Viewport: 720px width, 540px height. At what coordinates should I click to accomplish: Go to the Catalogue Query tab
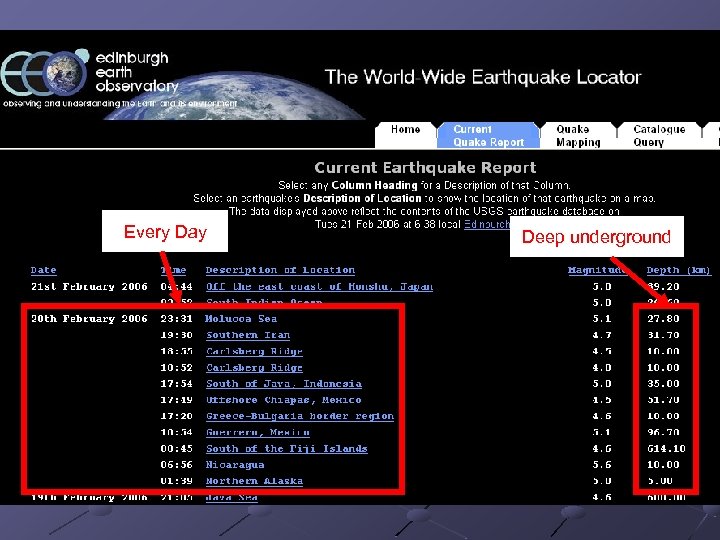[x=659, y=135]
